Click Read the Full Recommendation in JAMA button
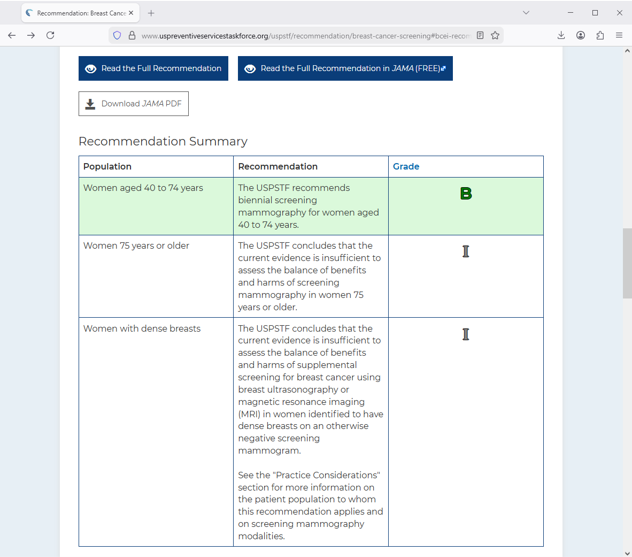The height and width of the screenshot is (557, 632). point(345,68)
